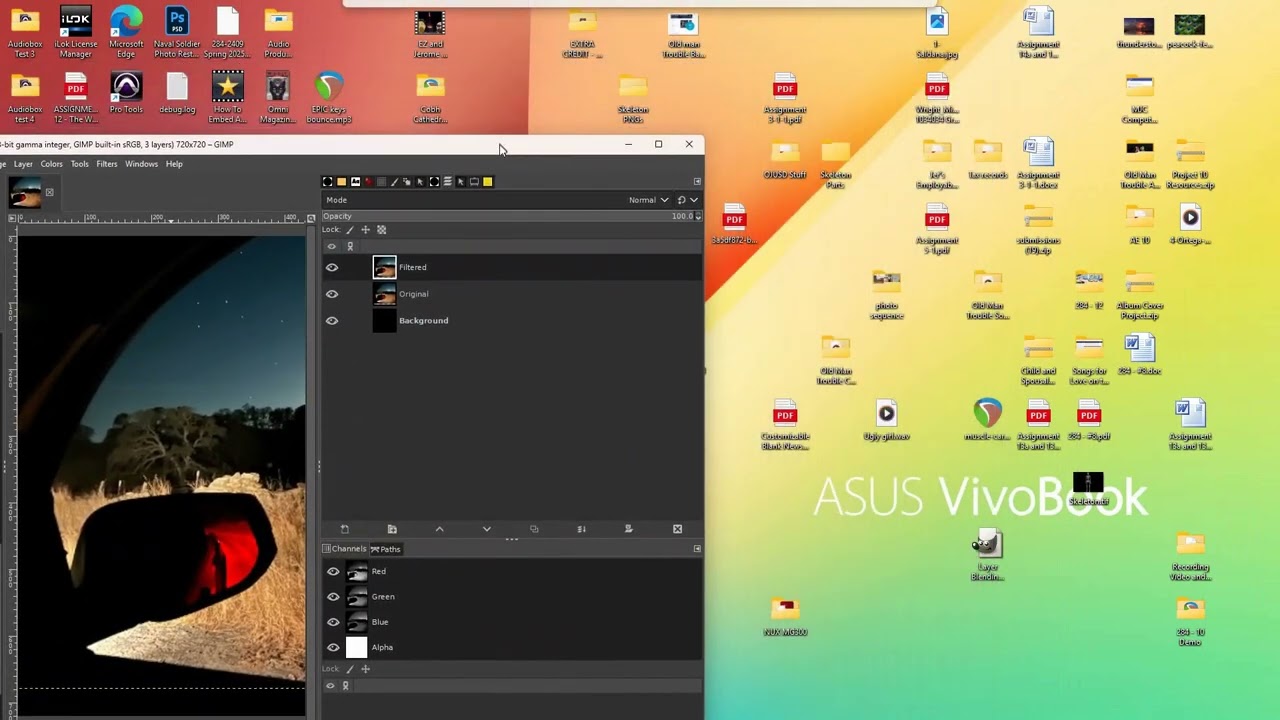1280x720 pixels.
Task: Select the Blue channel row label
Action: 380,622
